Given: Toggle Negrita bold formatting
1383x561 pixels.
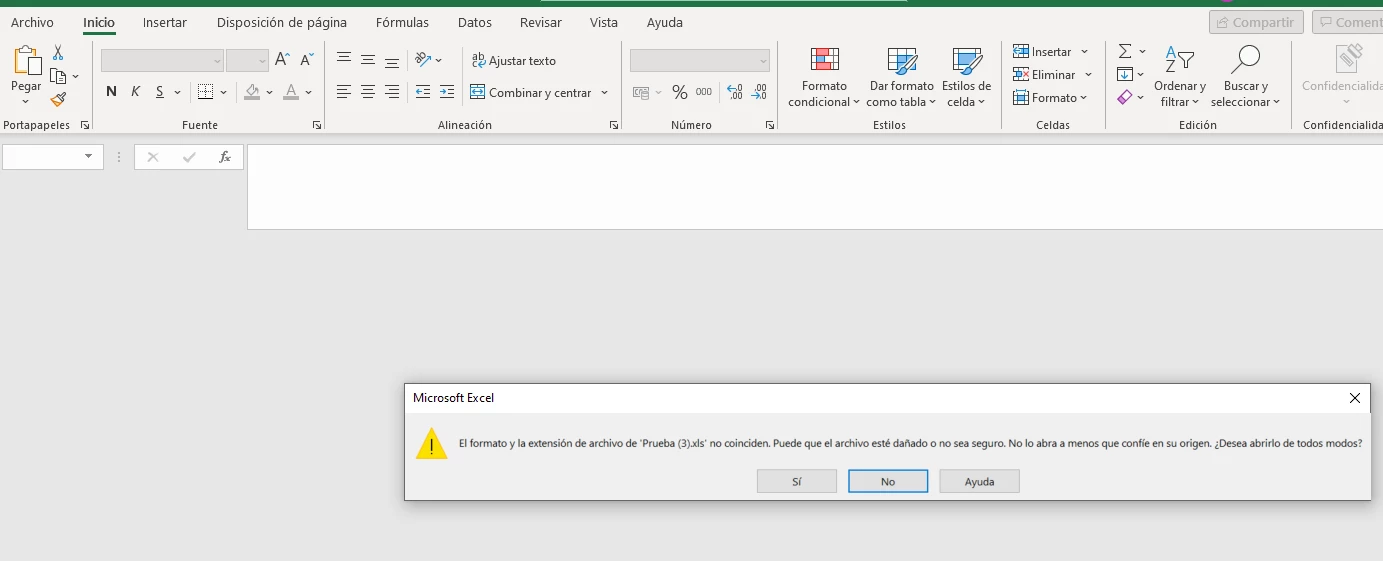Looking at the screenshot, I should pos(111,92).
